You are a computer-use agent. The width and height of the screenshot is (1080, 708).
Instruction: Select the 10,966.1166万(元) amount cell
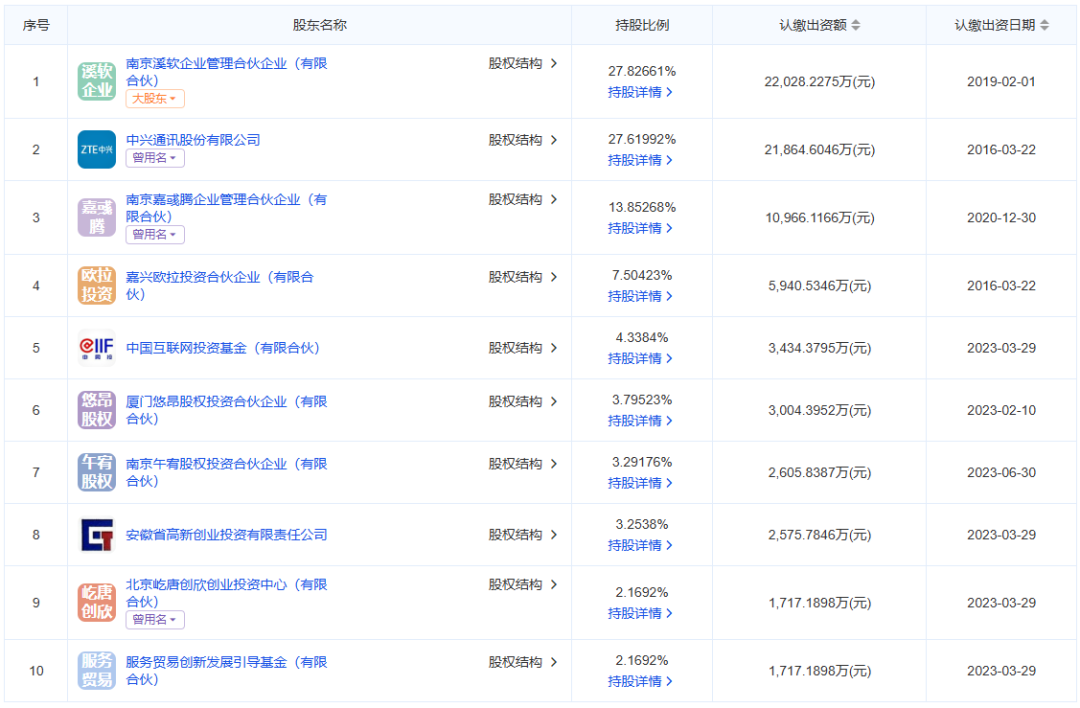tap(820, 218)
